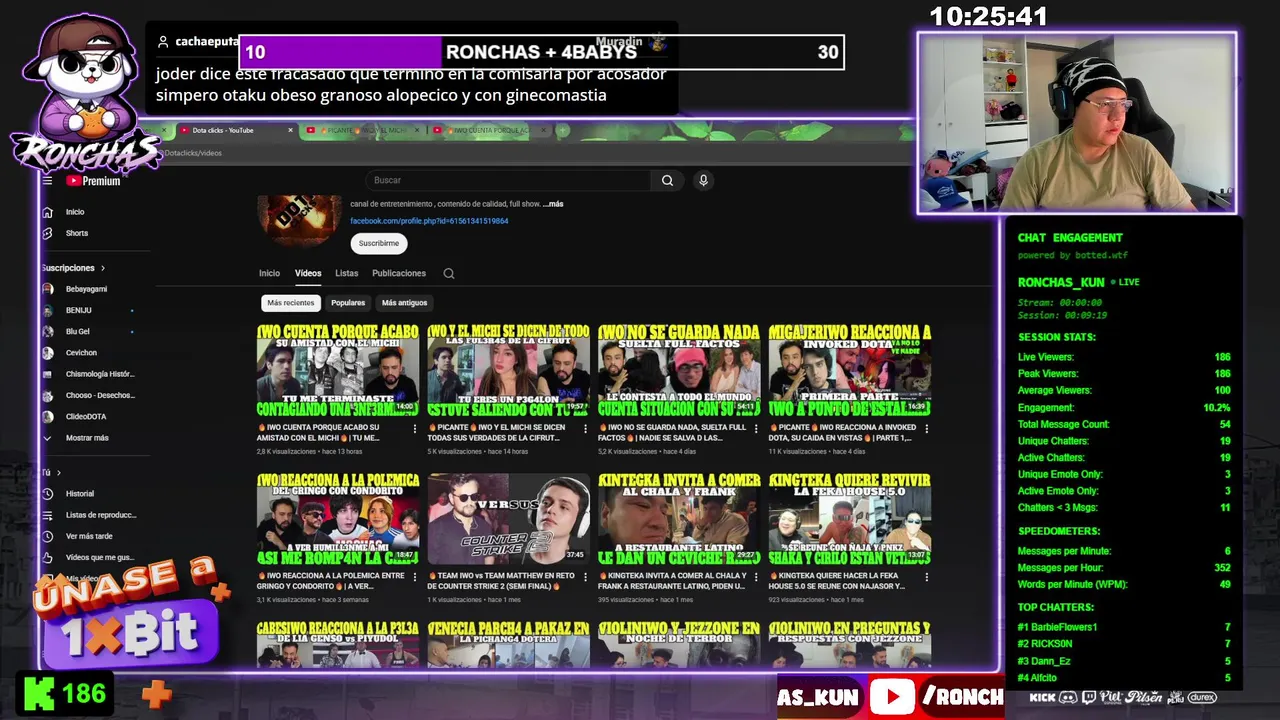Click the Suscribirme button
Viewport: 1280px width, 720px height.
[x=379, y=243]
